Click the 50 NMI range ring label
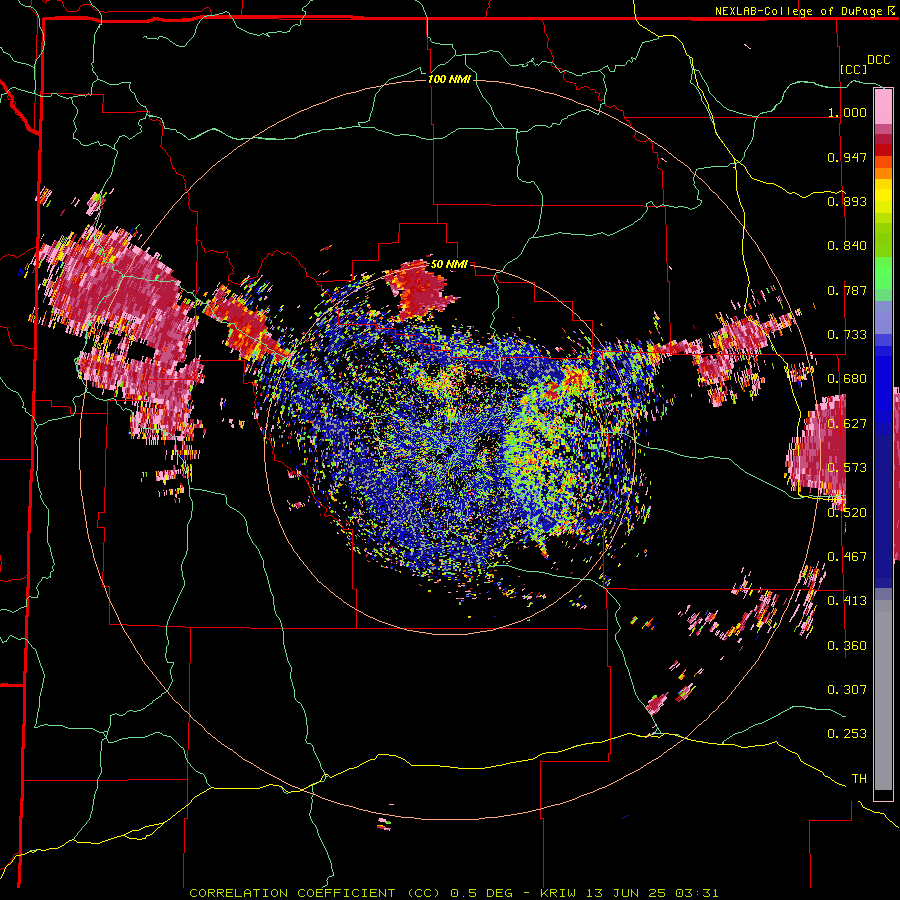This screenshot has width=900, height=900. click(449, 265)
